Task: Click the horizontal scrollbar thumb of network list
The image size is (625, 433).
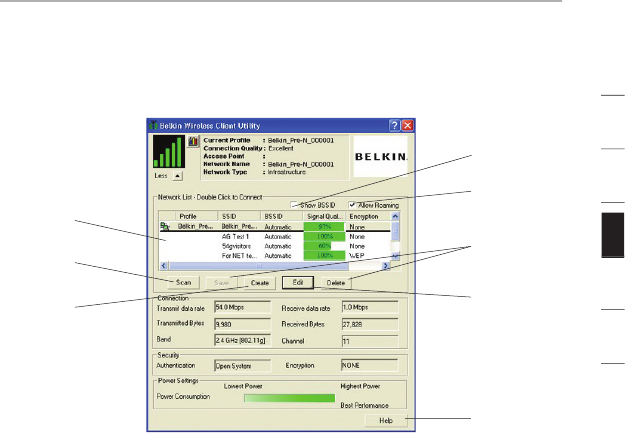Action: [259, 265]
